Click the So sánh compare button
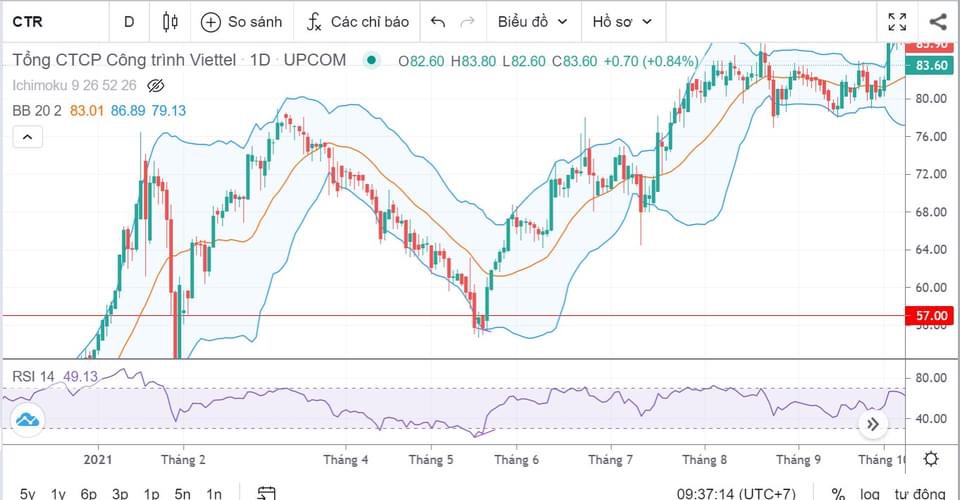 point(242,22)
